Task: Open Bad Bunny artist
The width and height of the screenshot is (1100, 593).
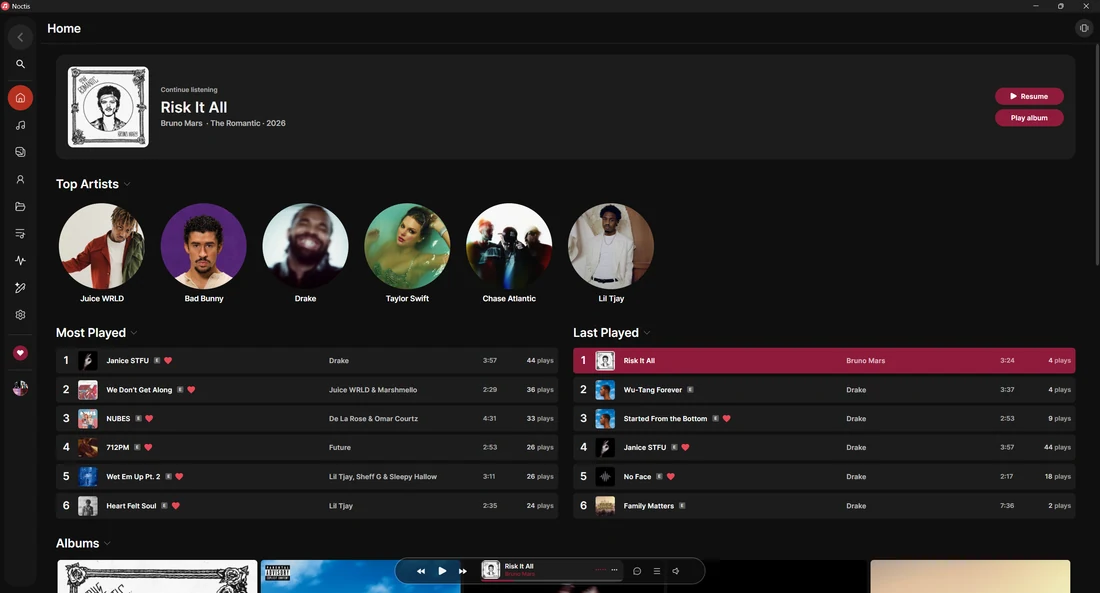Action: 203,246
